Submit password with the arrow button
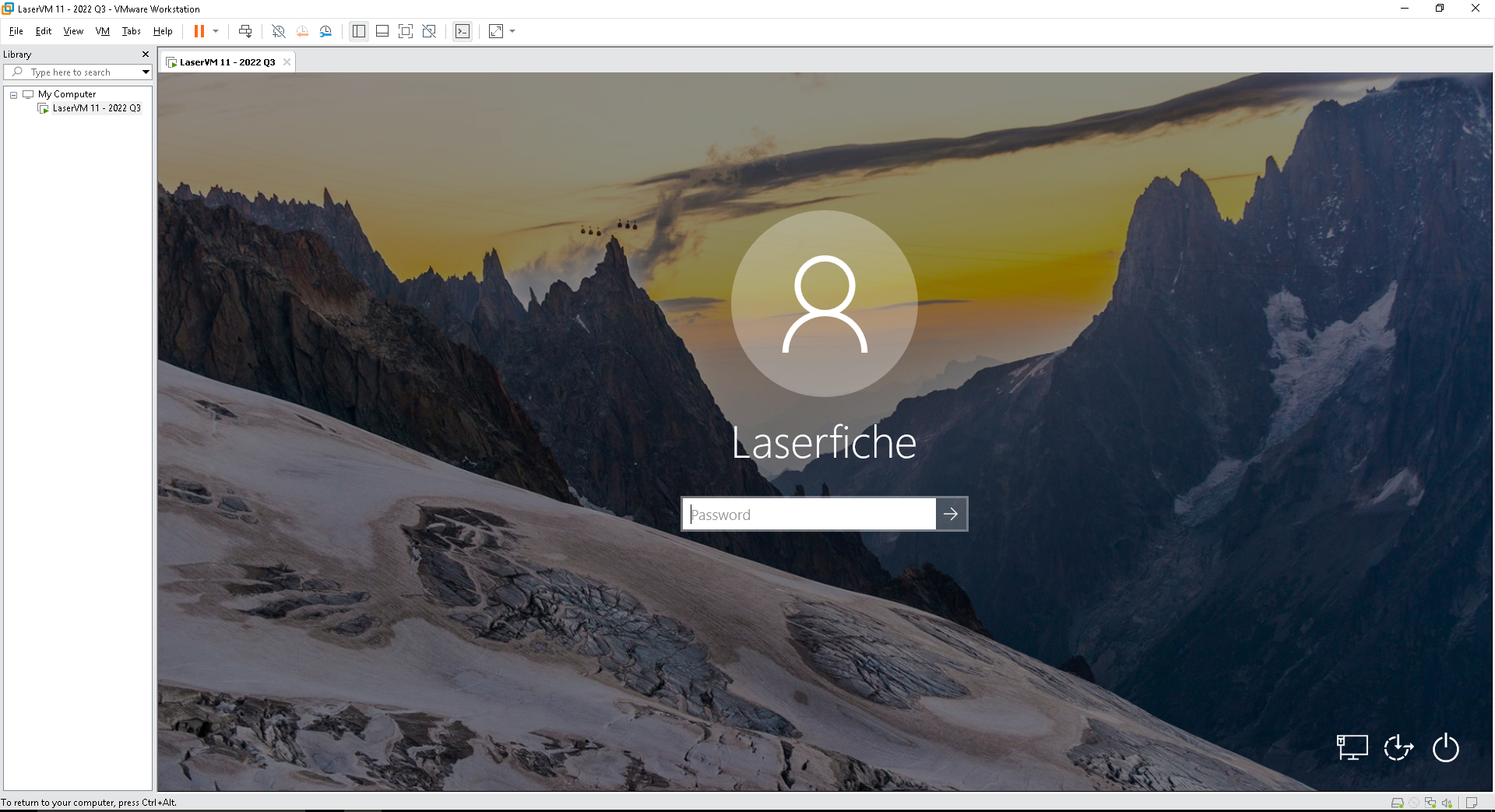The width and height of the screenshot is (1495, 812). (951, 514)
